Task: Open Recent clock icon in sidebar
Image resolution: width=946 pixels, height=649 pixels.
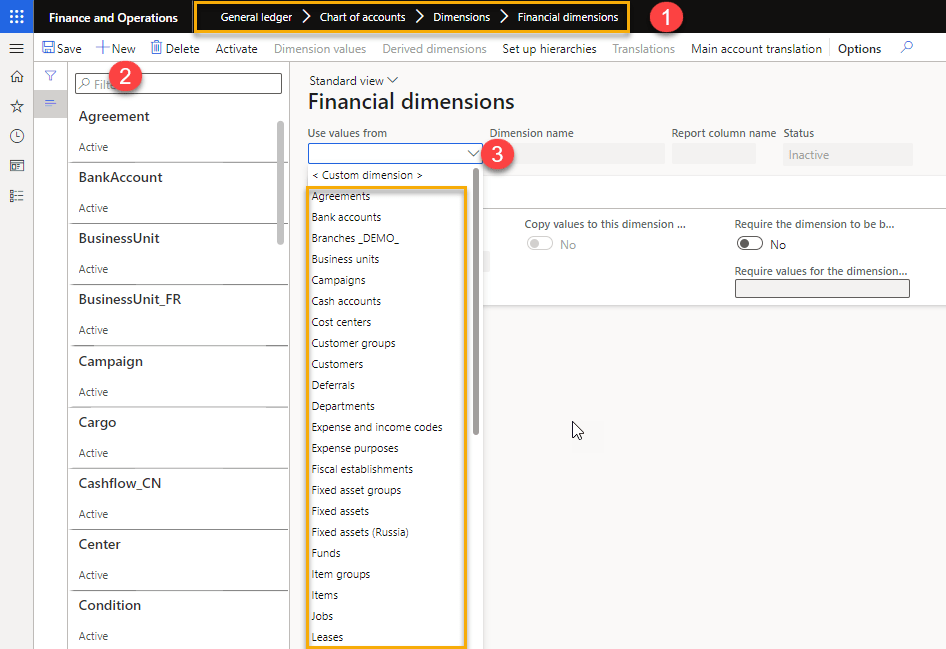Action: 16,136
